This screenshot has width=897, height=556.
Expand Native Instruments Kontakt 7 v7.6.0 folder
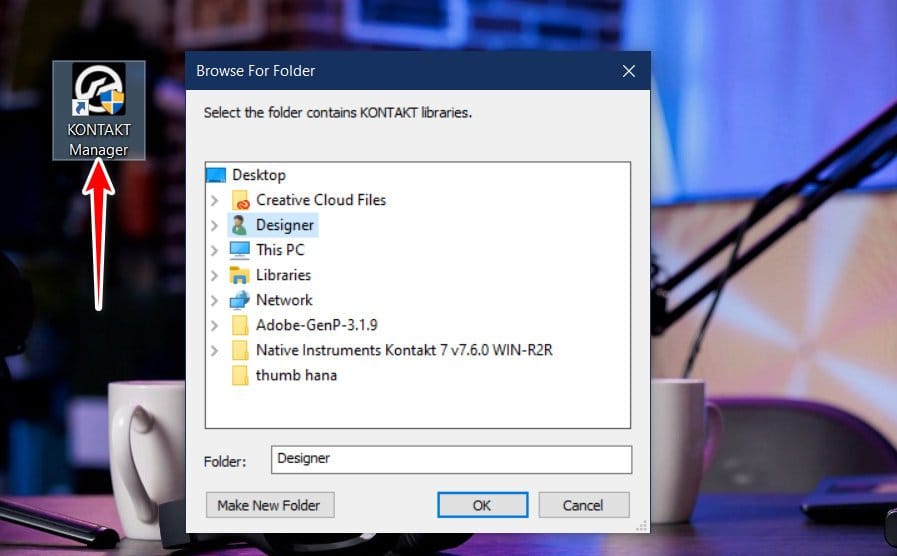(215, 350)
